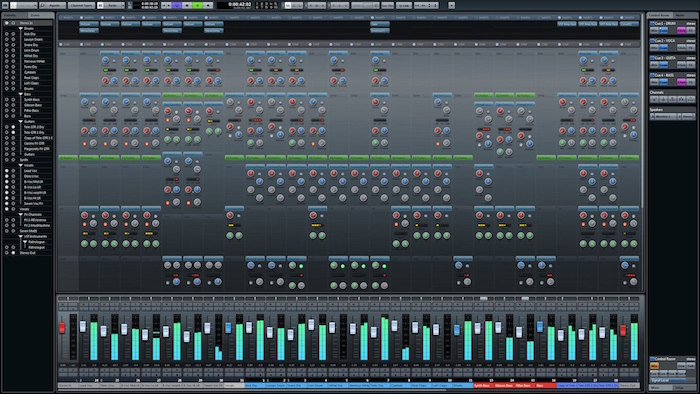
Task: Toggle purple Click button on Cue1 - DRUM
Action: tap(681, 30)
